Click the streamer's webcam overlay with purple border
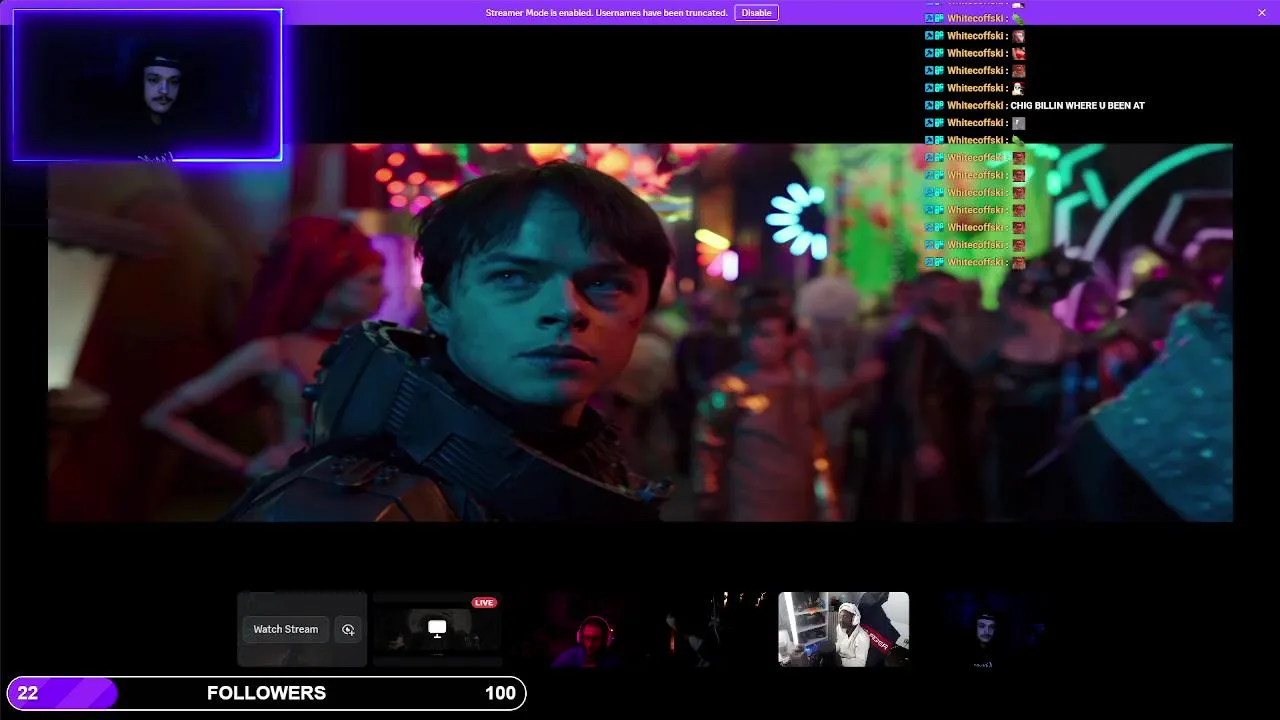1280x720 pixels. click(147, 85)
